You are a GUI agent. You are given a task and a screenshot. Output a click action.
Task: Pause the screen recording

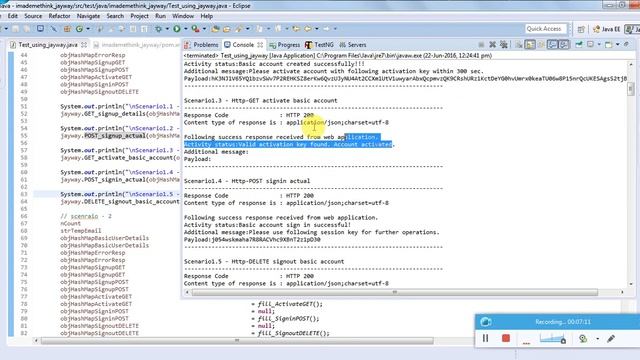(x=485, y=338)
